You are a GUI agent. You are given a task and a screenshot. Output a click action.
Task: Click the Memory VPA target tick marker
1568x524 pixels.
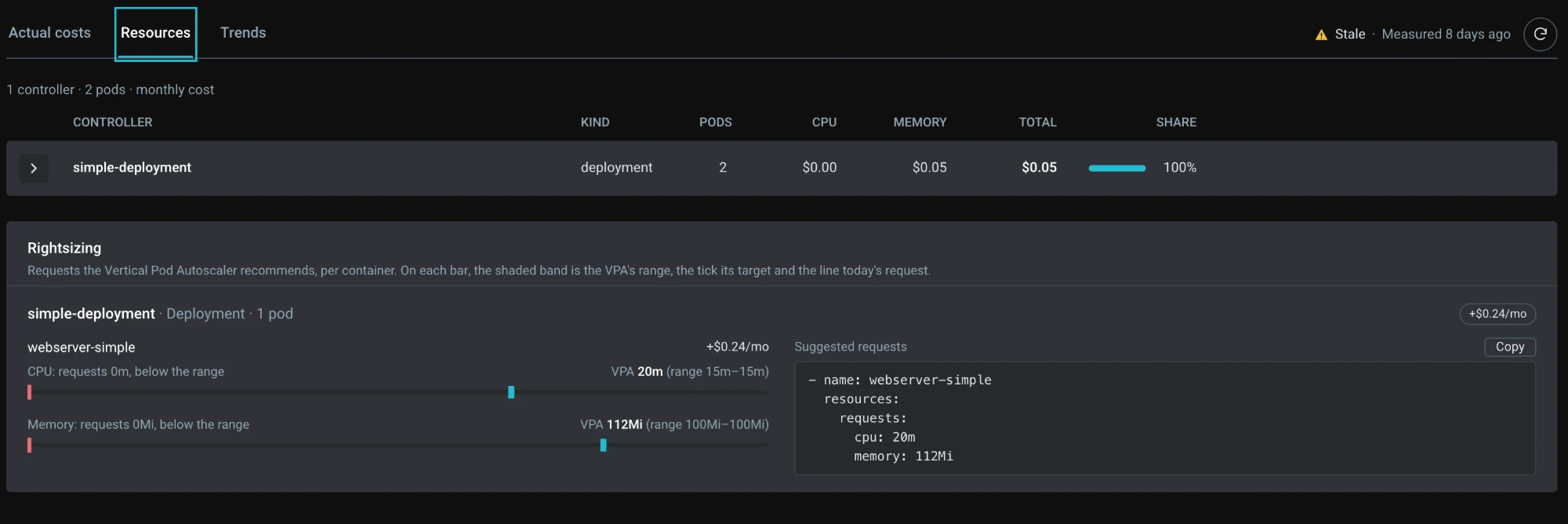[x=603, y=445]
